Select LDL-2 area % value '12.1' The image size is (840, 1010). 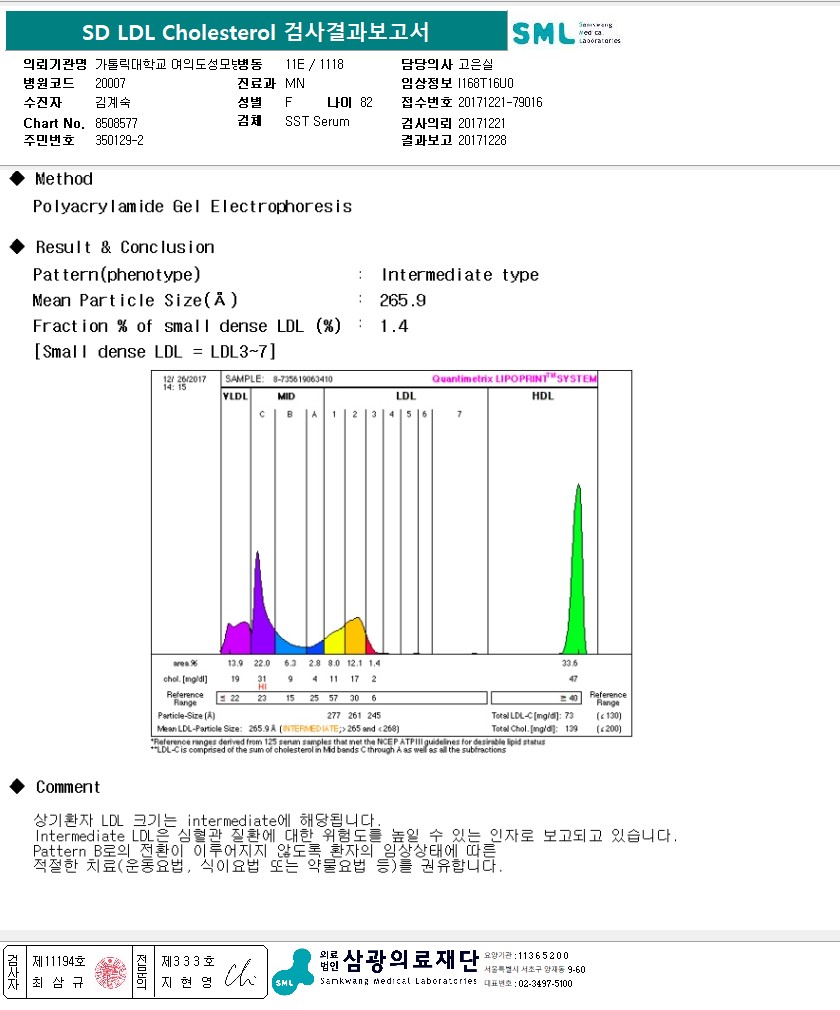[x=354, y=663]
